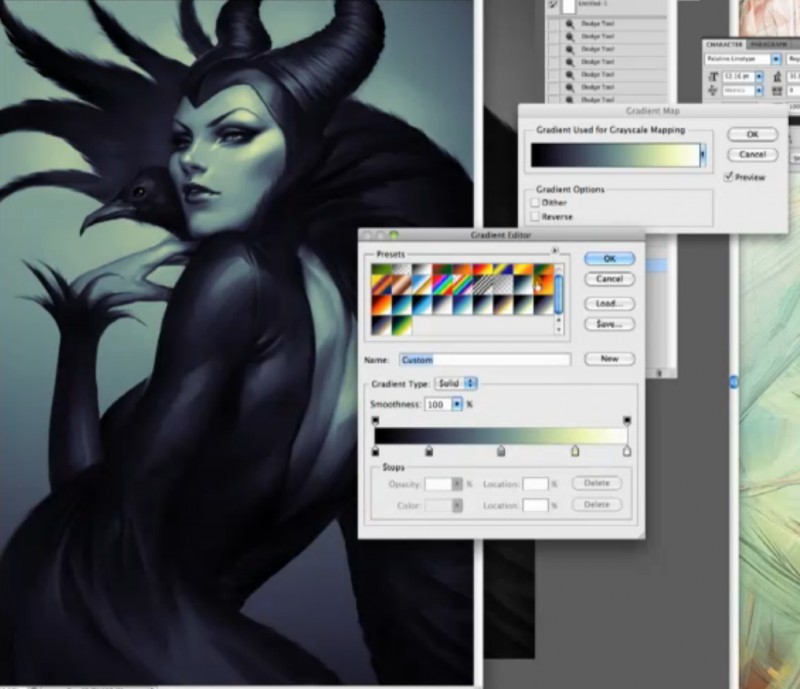Screen dimensions: 800x689
Task: Choose the solid green preset at the start of the top row
Action: point(382,269)
